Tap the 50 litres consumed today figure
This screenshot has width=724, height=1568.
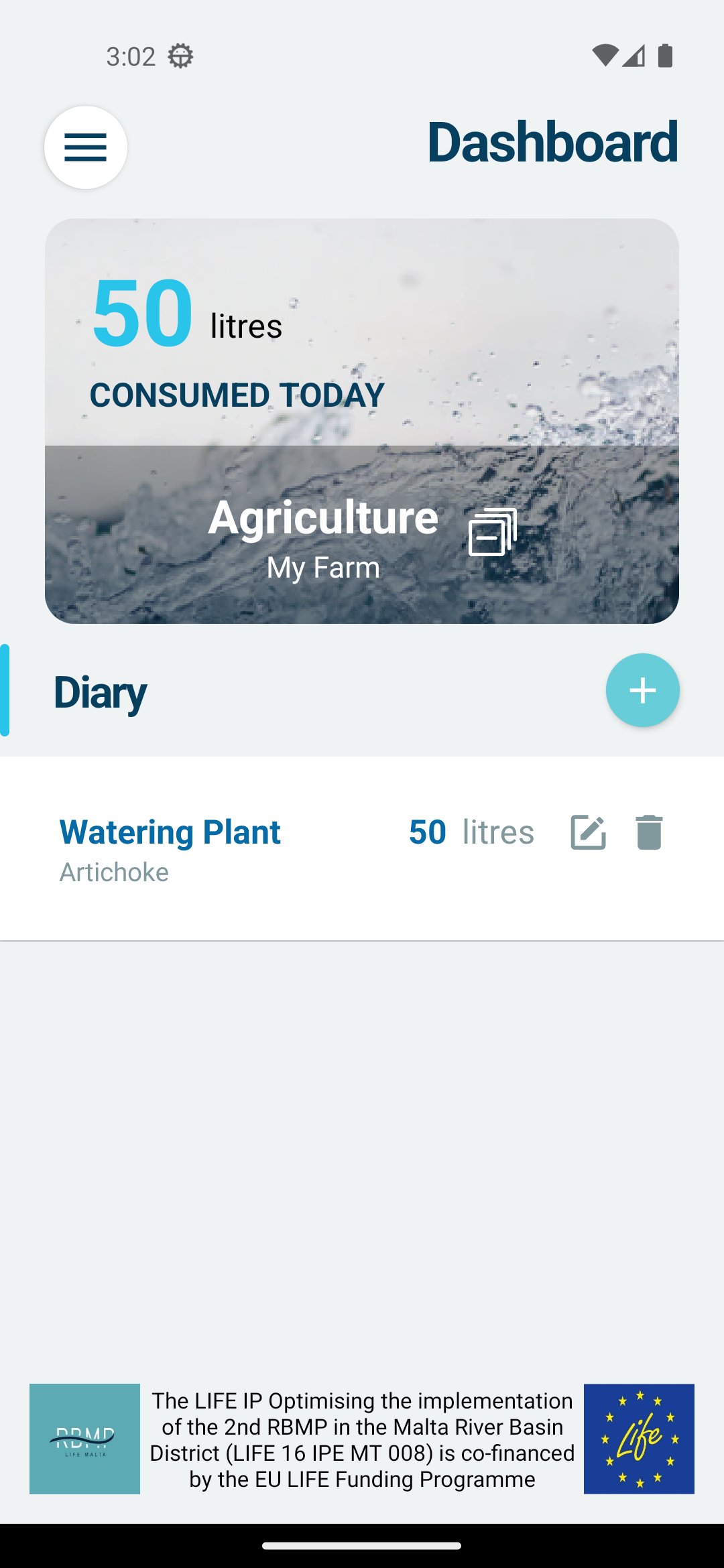coord(143,314)
